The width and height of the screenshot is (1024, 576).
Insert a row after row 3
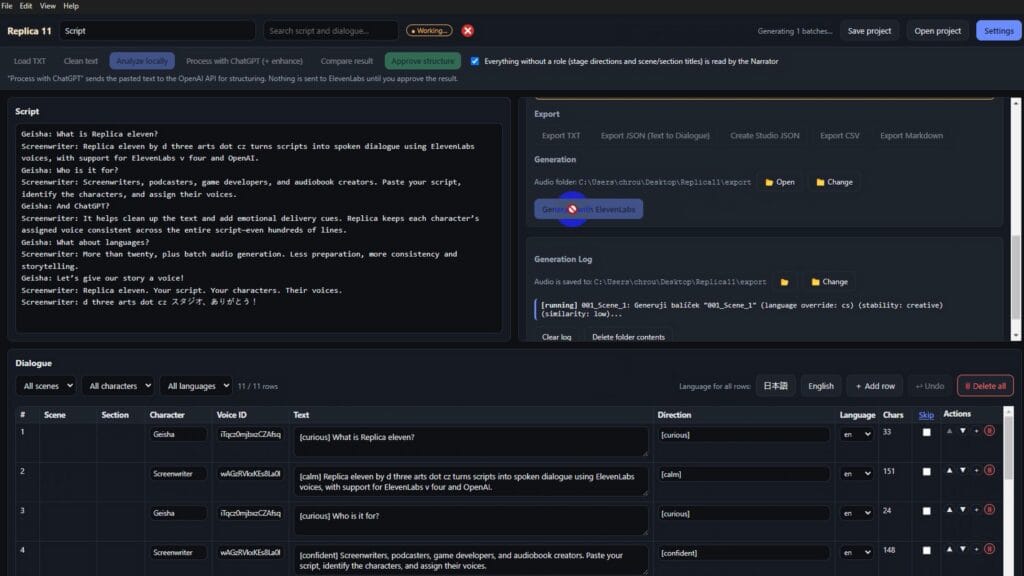tap(976, 509)
